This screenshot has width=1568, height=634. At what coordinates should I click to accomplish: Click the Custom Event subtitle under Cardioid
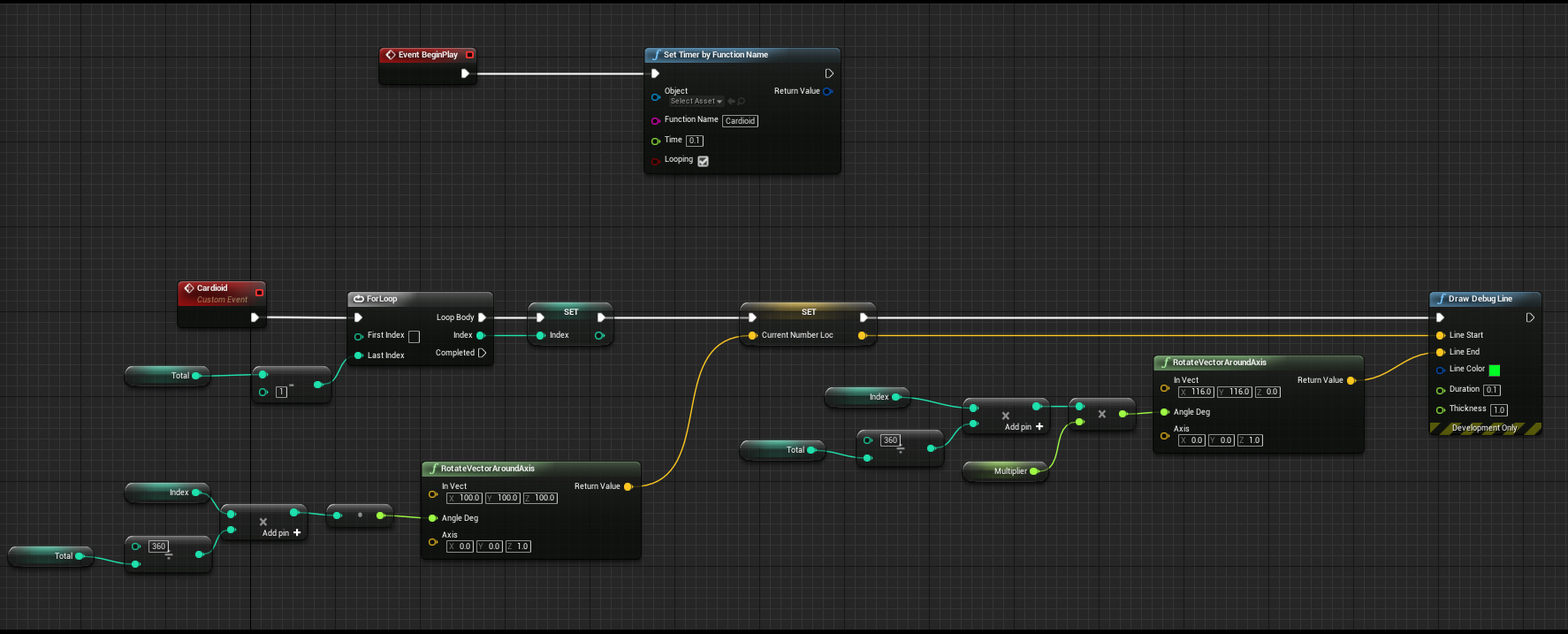(222, 300)
